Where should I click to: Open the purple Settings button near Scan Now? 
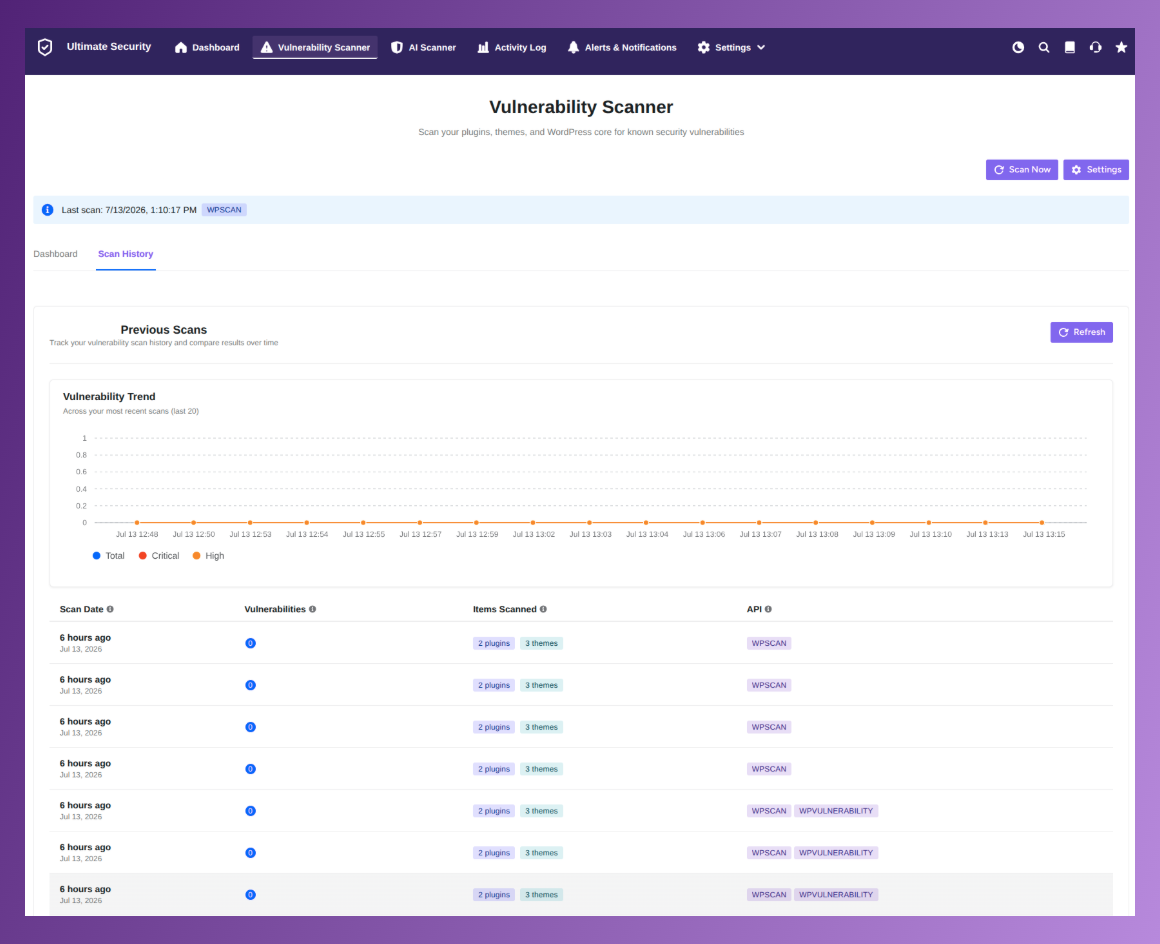(1096, 169)
